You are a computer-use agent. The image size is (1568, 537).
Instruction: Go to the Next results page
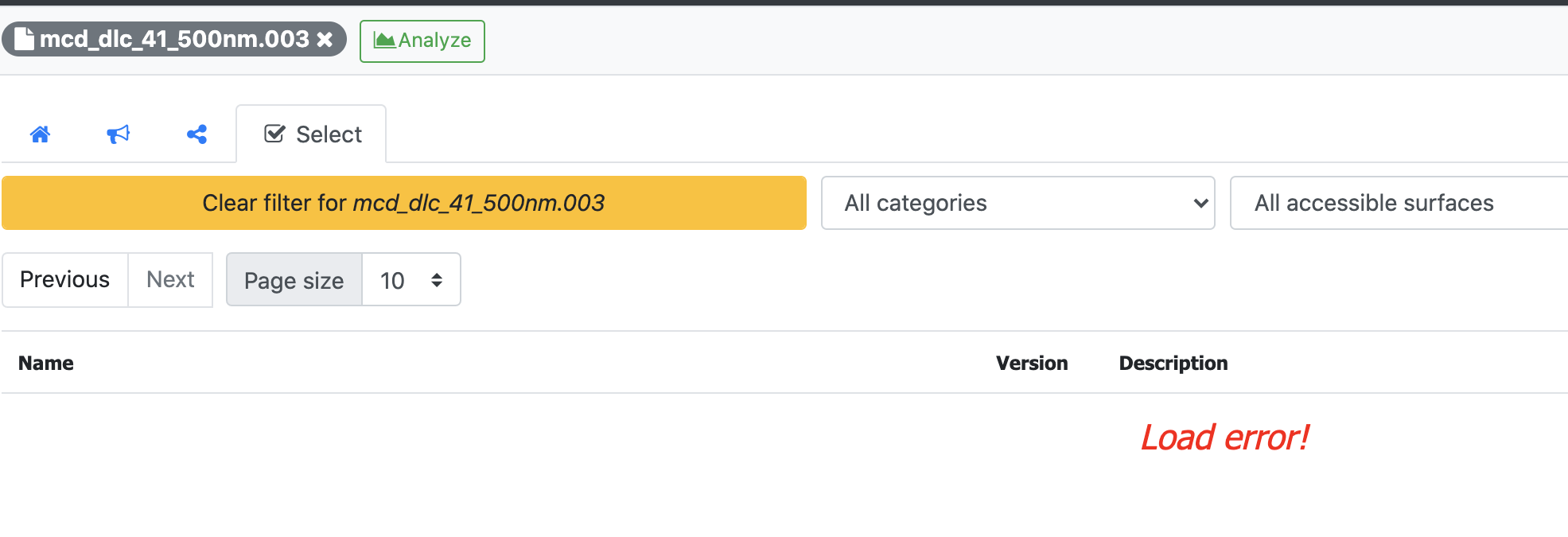[x=169, y=279]
